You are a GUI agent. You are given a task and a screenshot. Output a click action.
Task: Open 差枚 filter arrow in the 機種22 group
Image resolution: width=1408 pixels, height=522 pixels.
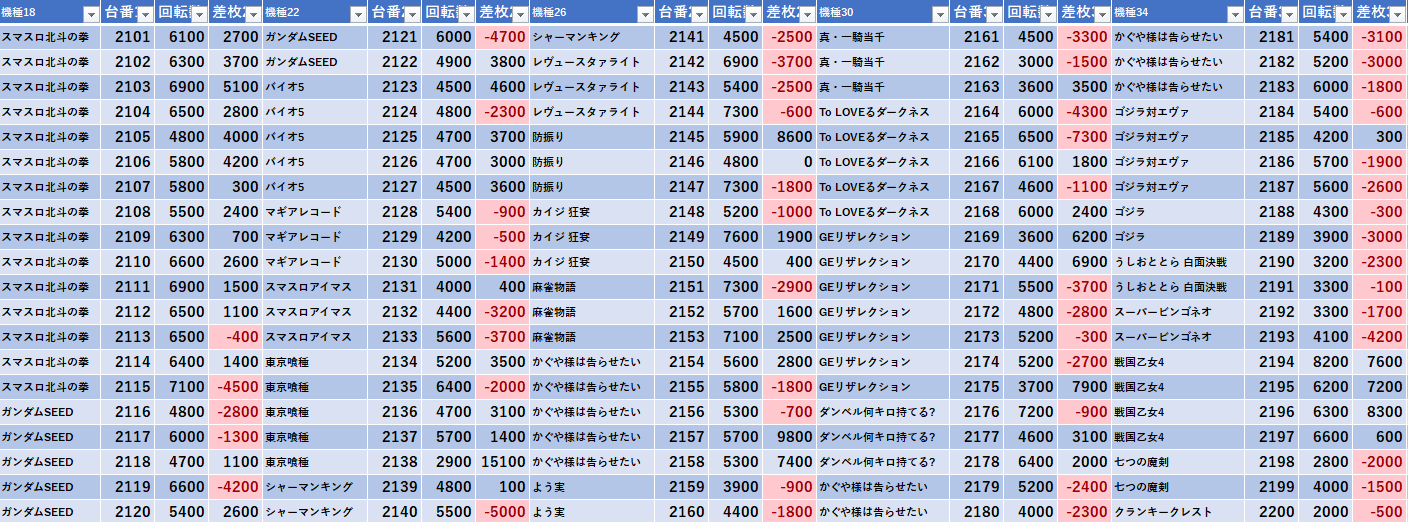click(520, 14)
